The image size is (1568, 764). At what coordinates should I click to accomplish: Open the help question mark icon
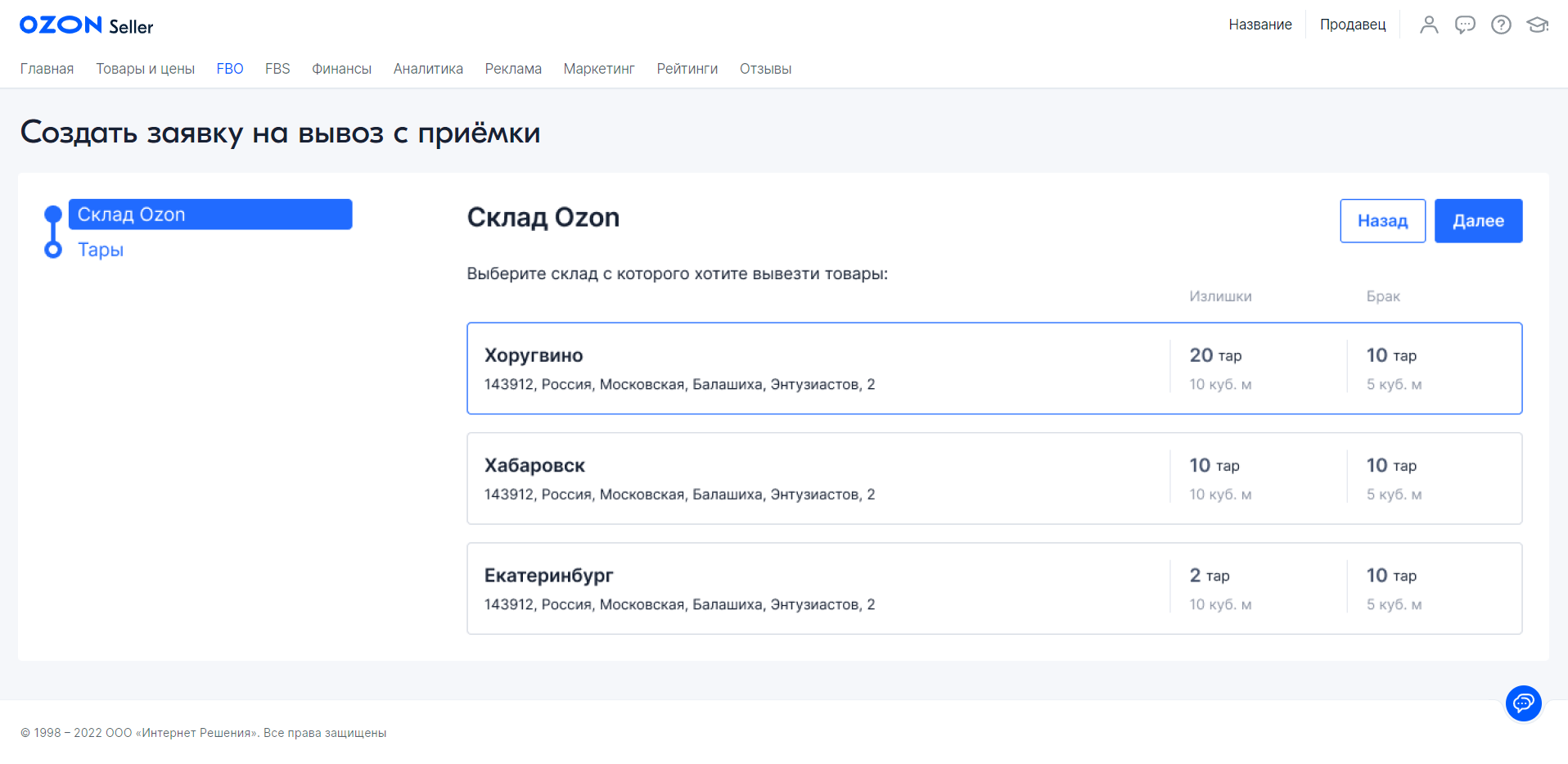(1501, 25)
